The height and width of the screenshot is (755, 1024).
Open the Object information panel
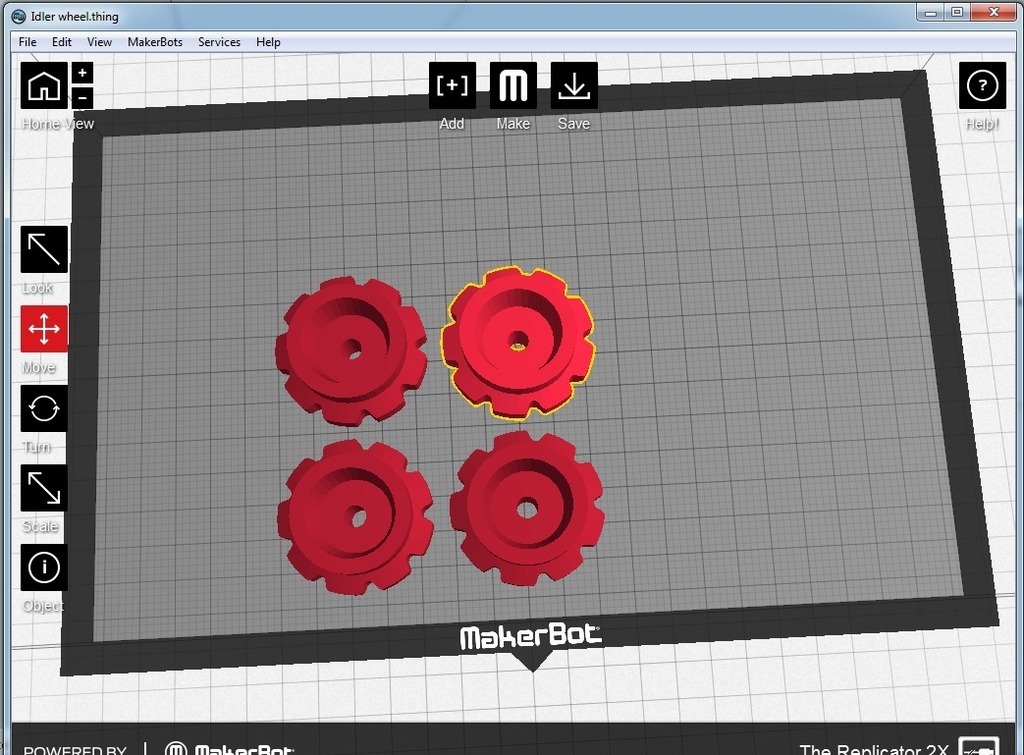43,567
